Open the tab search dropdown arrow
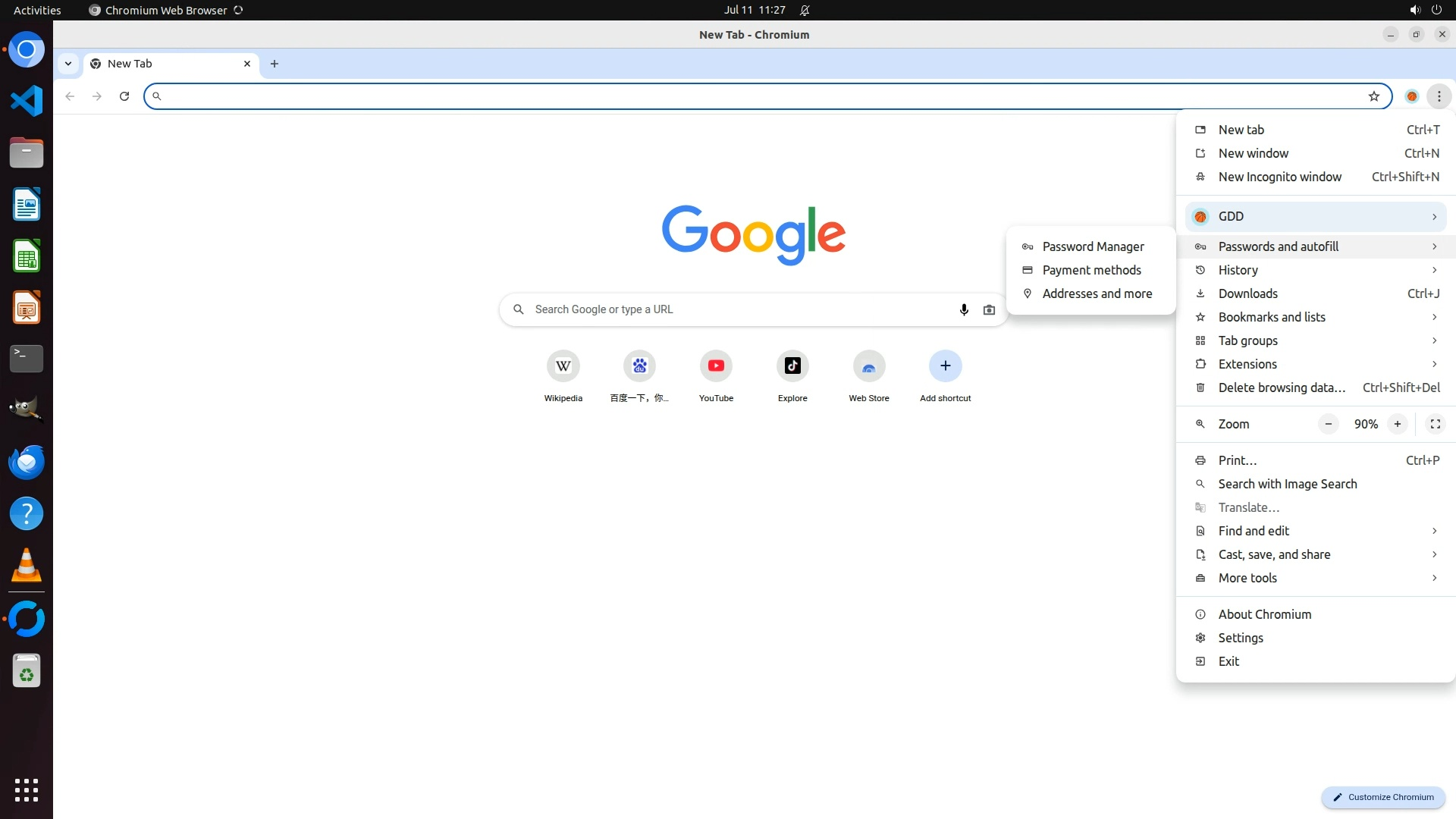The height and width of the screenshot is (819, 1456). point(68,64)
